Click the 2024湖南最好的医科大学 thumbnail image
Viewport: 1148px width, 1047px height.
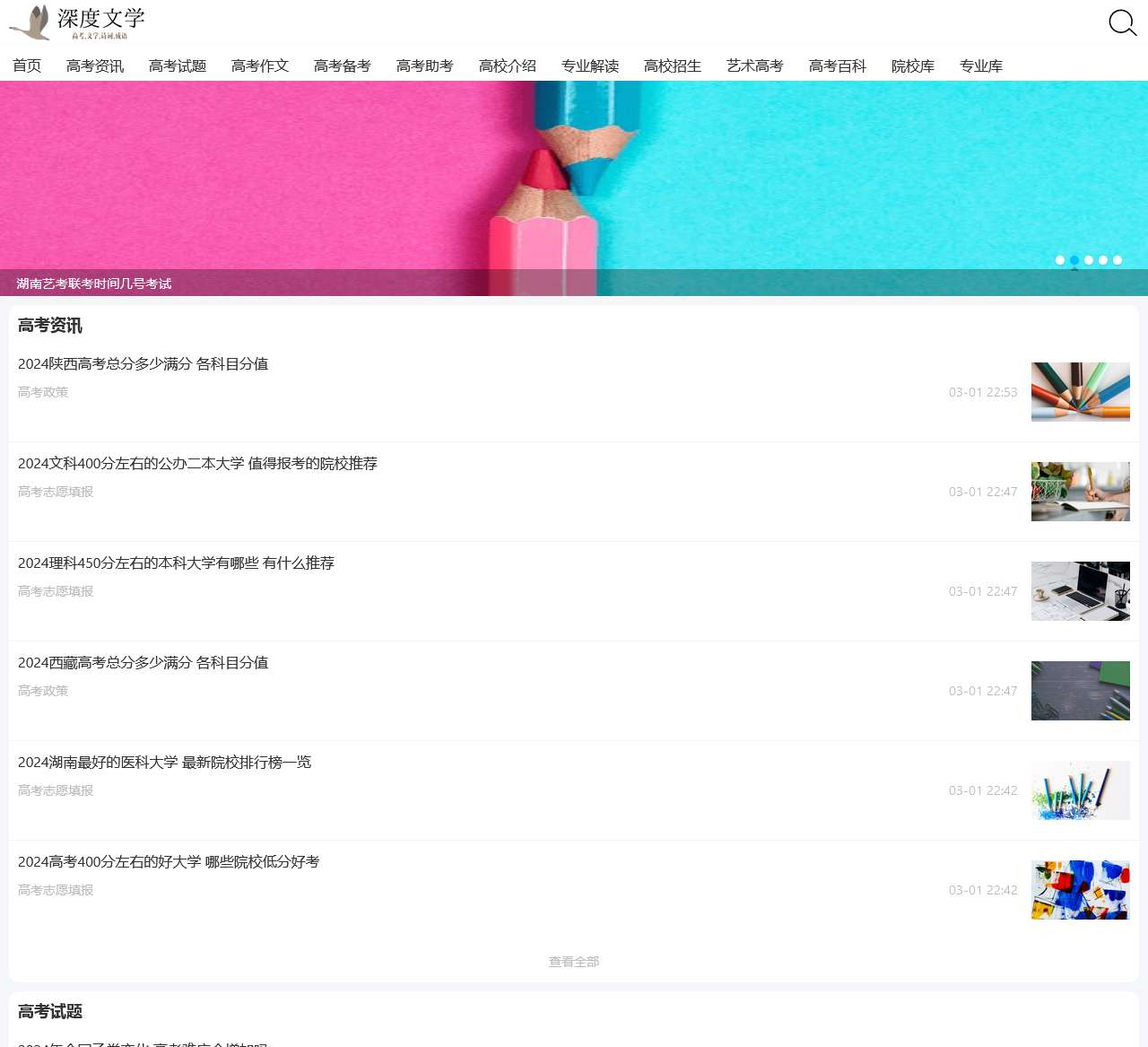[x=1080, y=790]
